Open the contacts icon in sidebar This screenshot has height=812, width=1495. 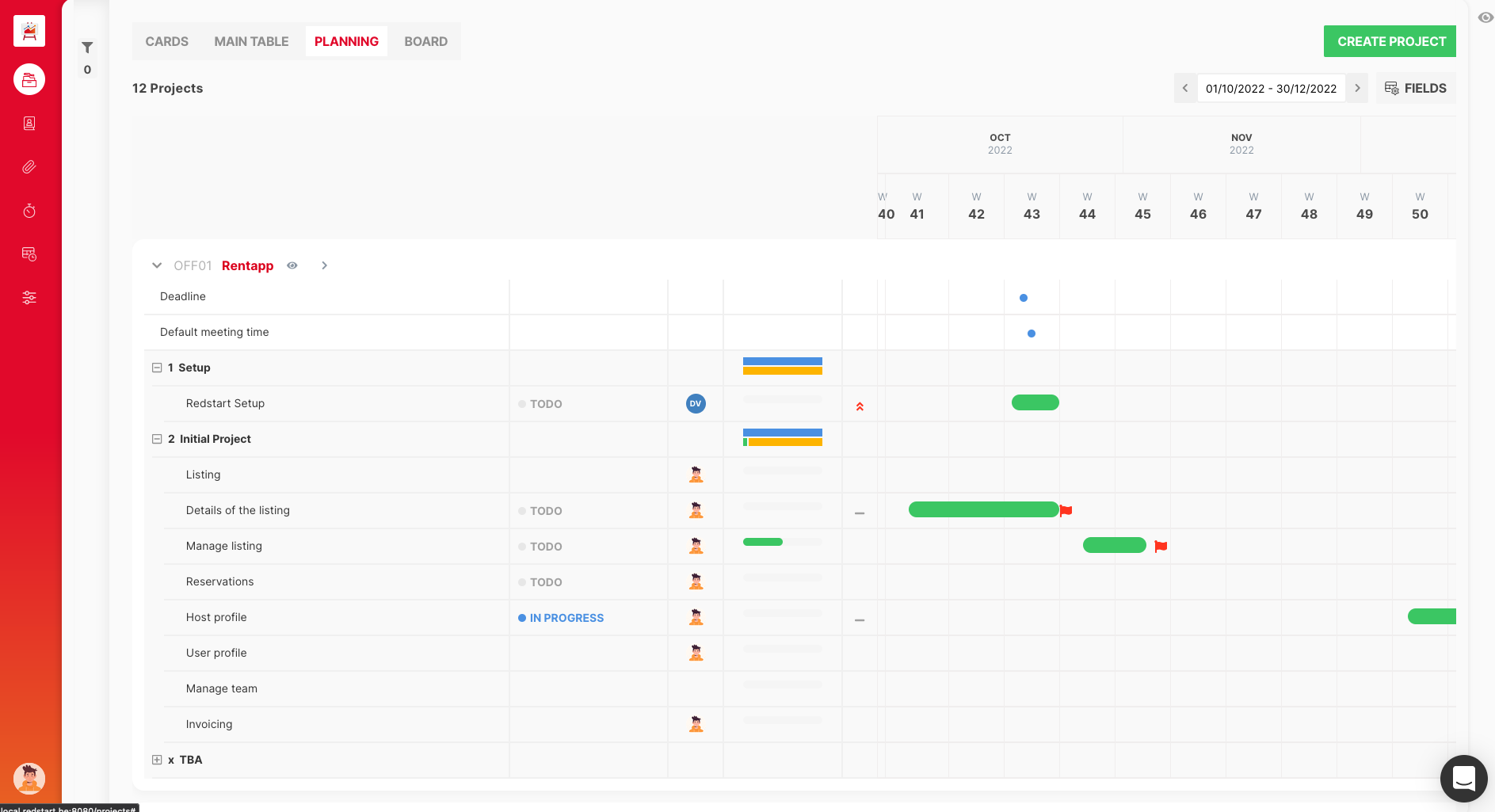(x=29, y=124)
